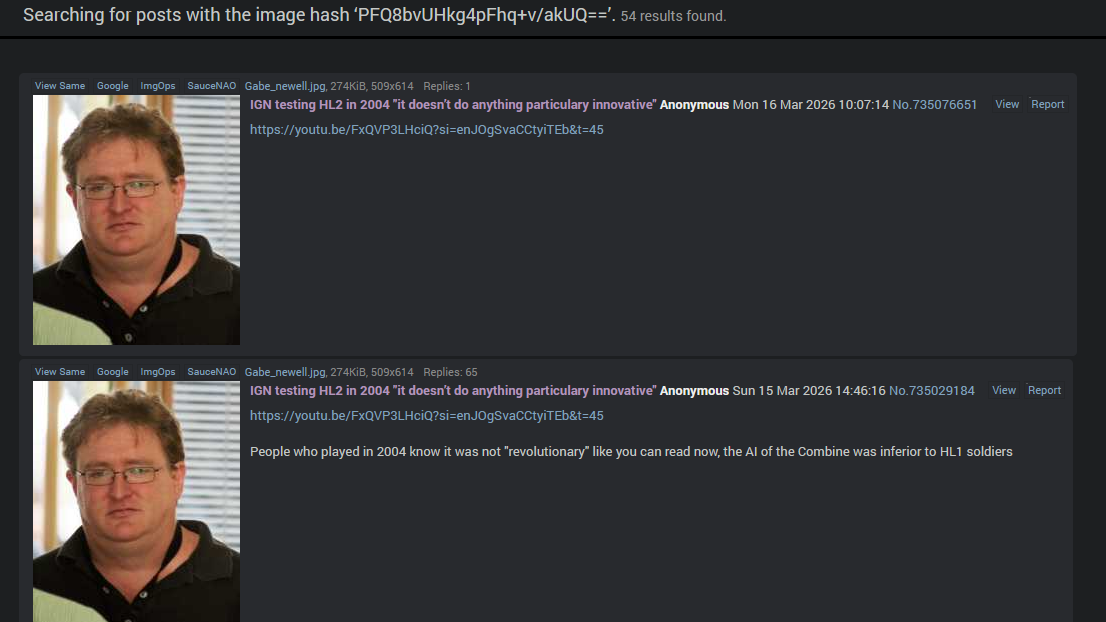Click timestamp 'Mon 16 Mar 2026 10:07:14'
Screen dimensions: 1106x622
(x=810, y=104)
